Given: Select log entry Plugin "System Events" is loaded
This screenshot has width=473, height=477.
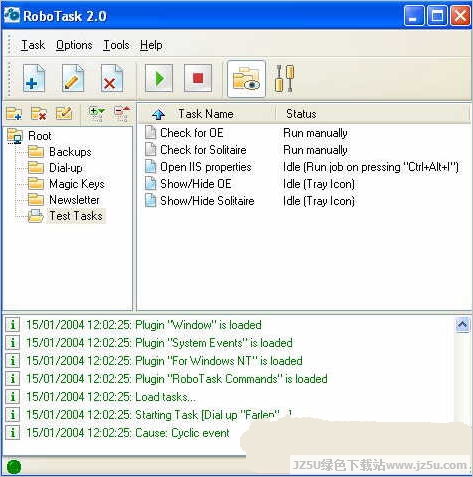Looking at the screenshot, I should click(159, 343).
